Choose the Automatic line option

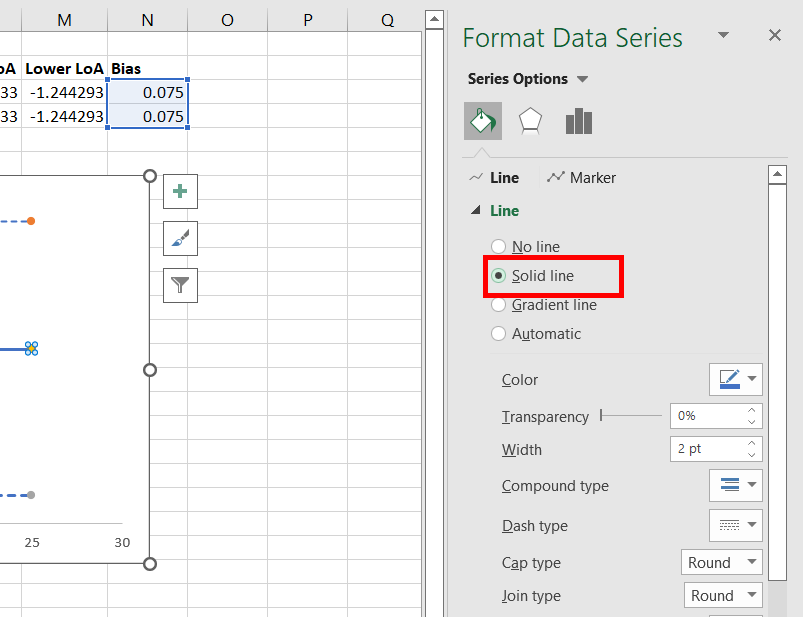point(499,334)
